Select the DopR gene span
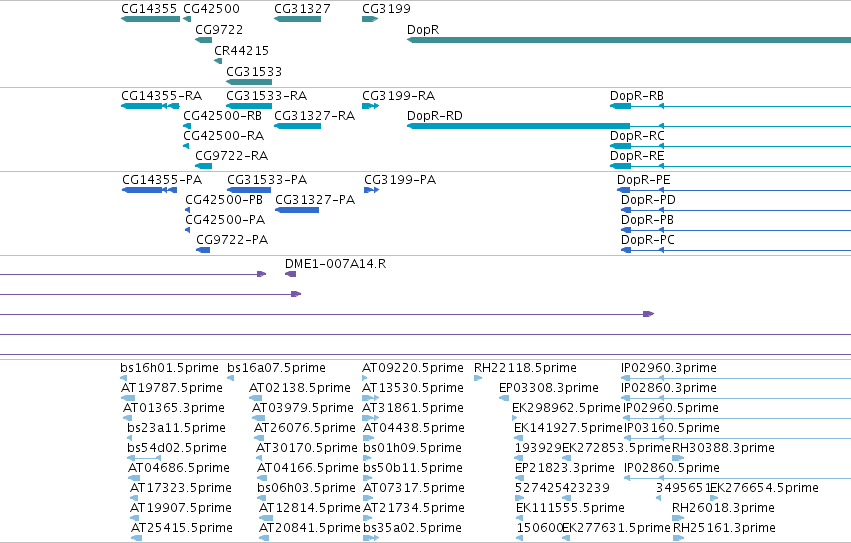851x543 pixels. tap(628, 40)
